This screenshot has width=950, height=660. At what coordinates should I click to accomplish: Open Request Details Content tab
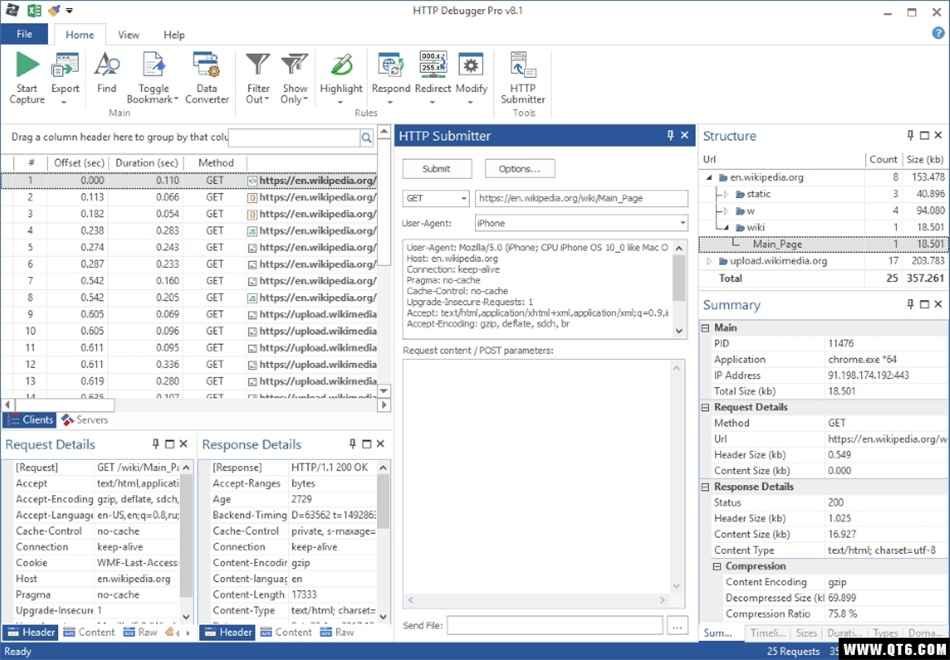89,632
